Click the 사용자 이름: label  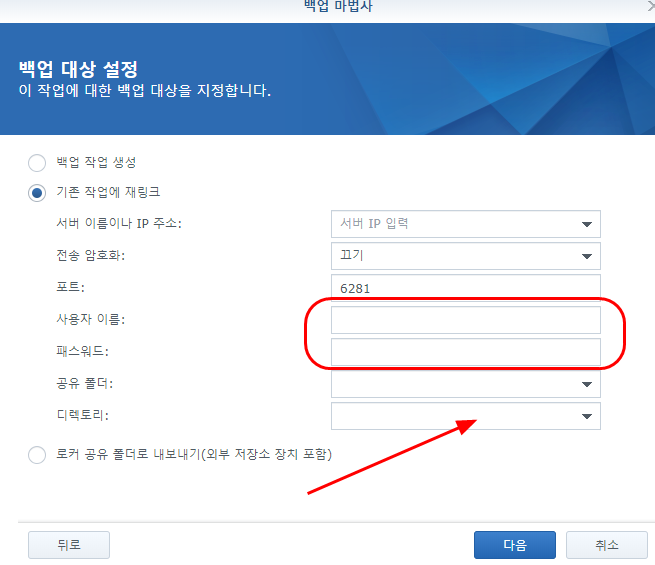91,319
